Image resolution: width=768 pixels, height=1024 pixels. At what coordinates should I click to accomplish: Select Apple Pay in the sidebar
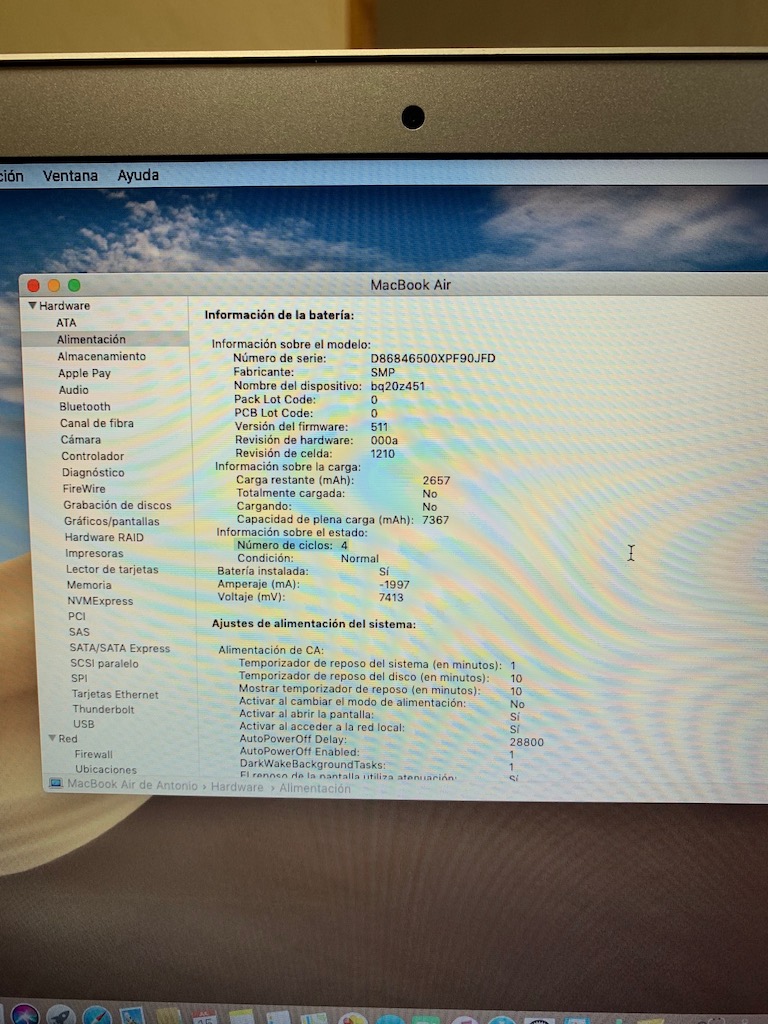(x=84, y=373)
